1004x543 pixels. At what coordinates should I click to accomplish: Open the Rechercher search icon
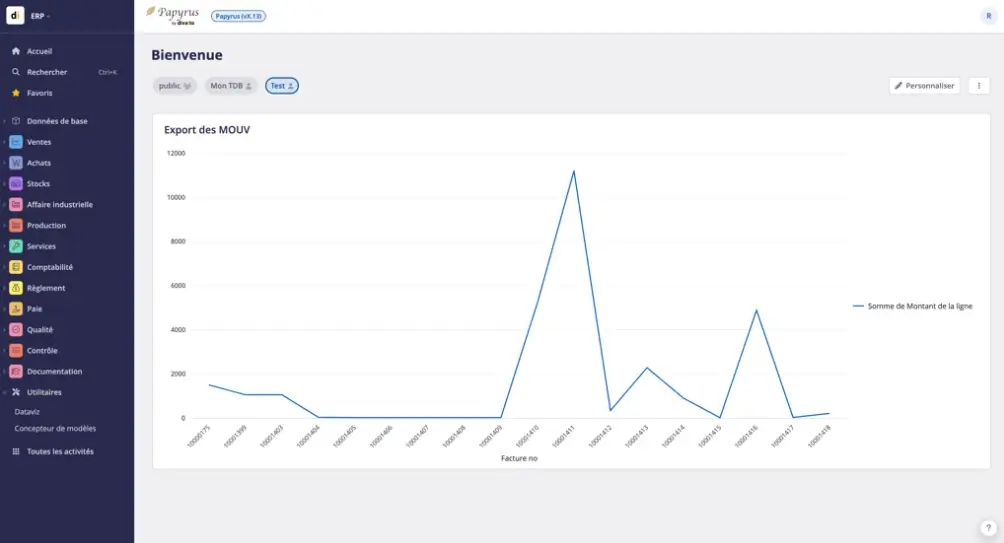16,72
